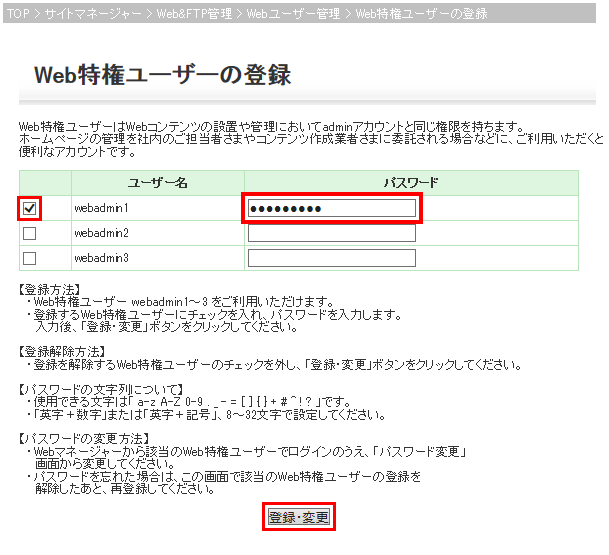Click the Web特権ユーザーの登録 page heading
The height and width of the screenshot is (555, 609).
coord(162,75)
